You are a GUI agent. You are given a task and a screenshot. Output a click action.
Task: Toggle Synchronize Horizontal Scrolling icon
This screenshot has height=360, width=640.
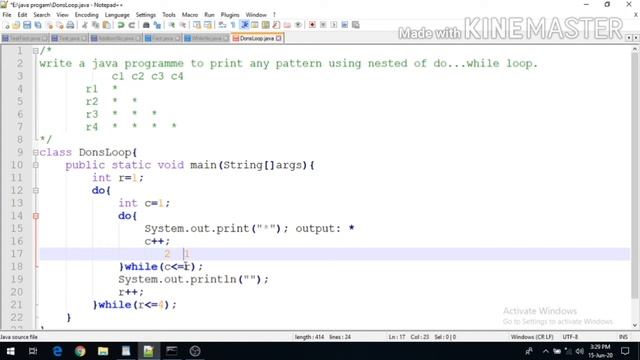click(x=208, y=25)
